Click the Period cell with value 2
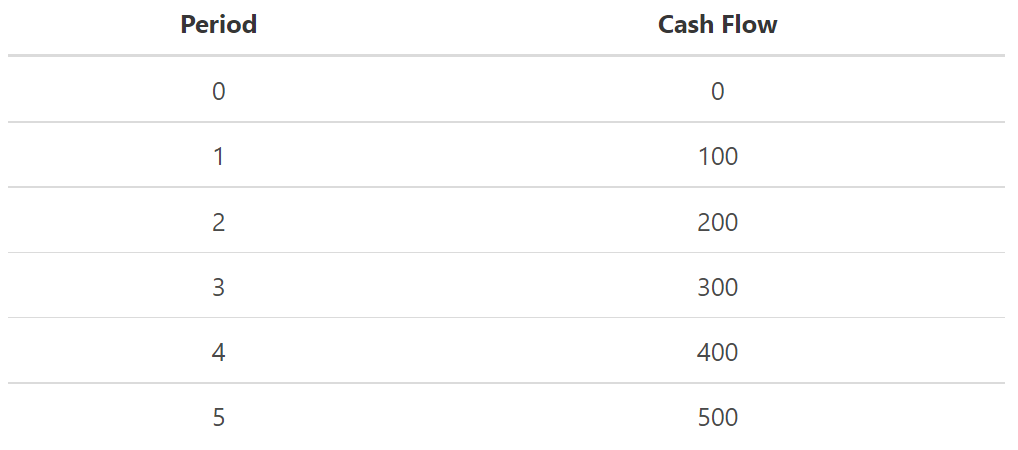The height and width of the screenshot is (450, 1018). click(219, 221)
